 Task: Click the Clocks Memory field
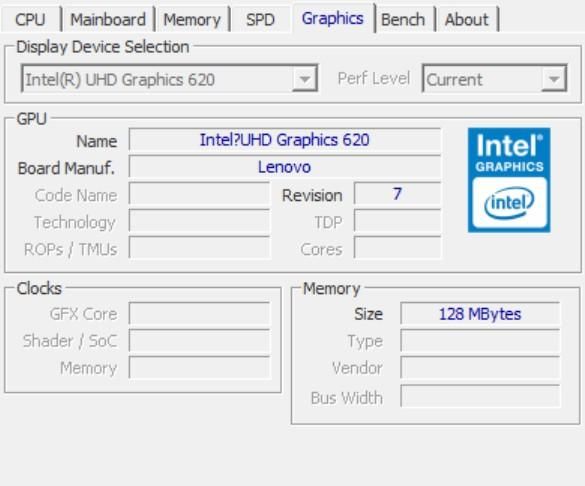click(x=199, y=368)
